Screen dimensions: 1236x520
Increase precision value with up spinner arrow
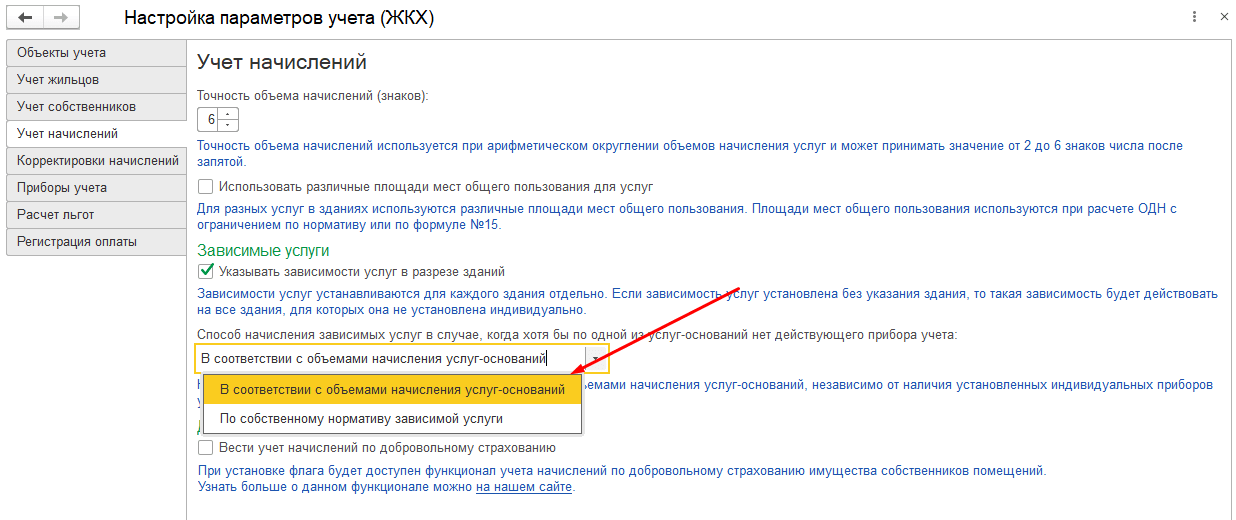pos(231,115)
